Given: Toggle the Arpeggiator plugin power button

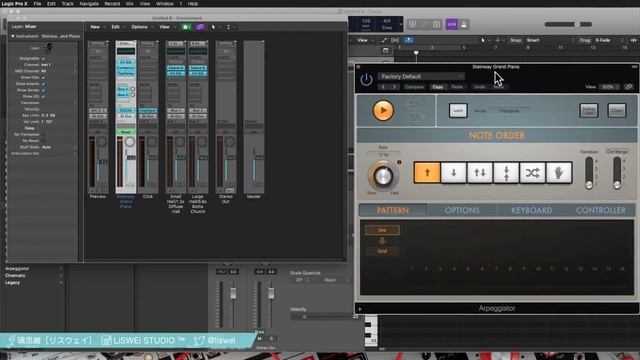Looking at the screenshot, I should point(366,80).
